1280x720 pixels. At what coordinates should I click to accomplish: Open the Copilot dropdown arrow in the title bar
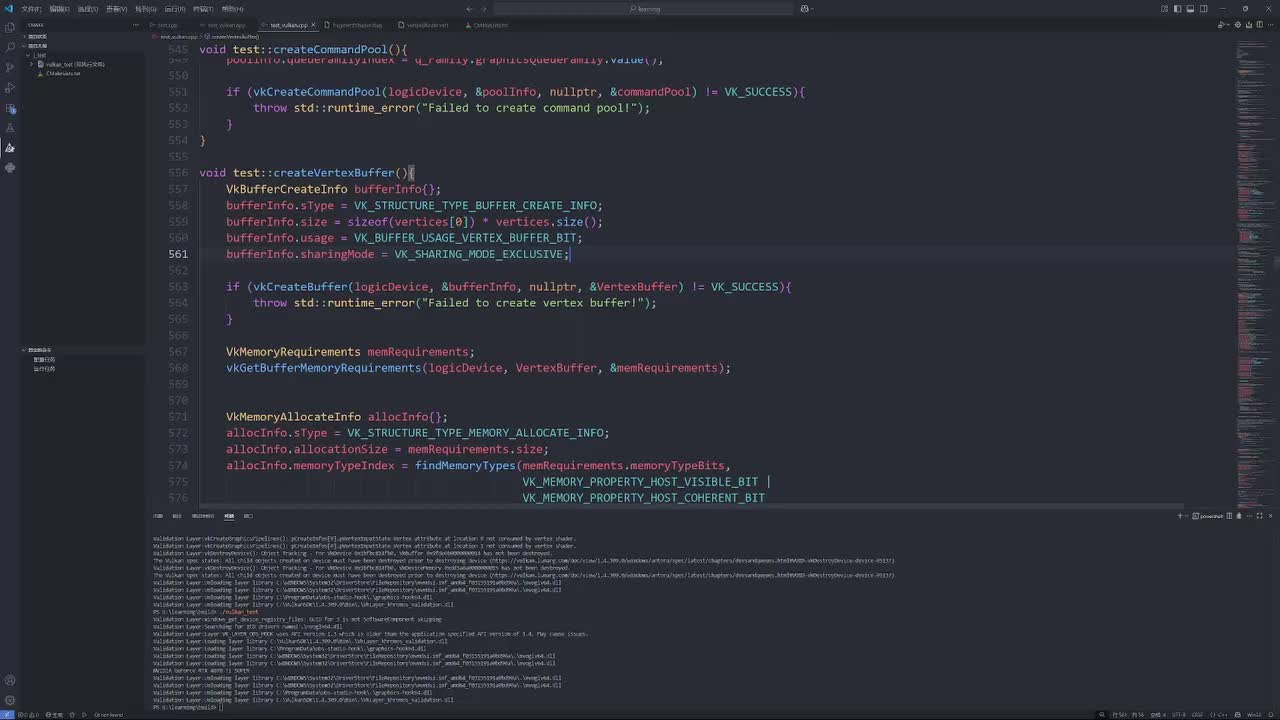point(814,9)
